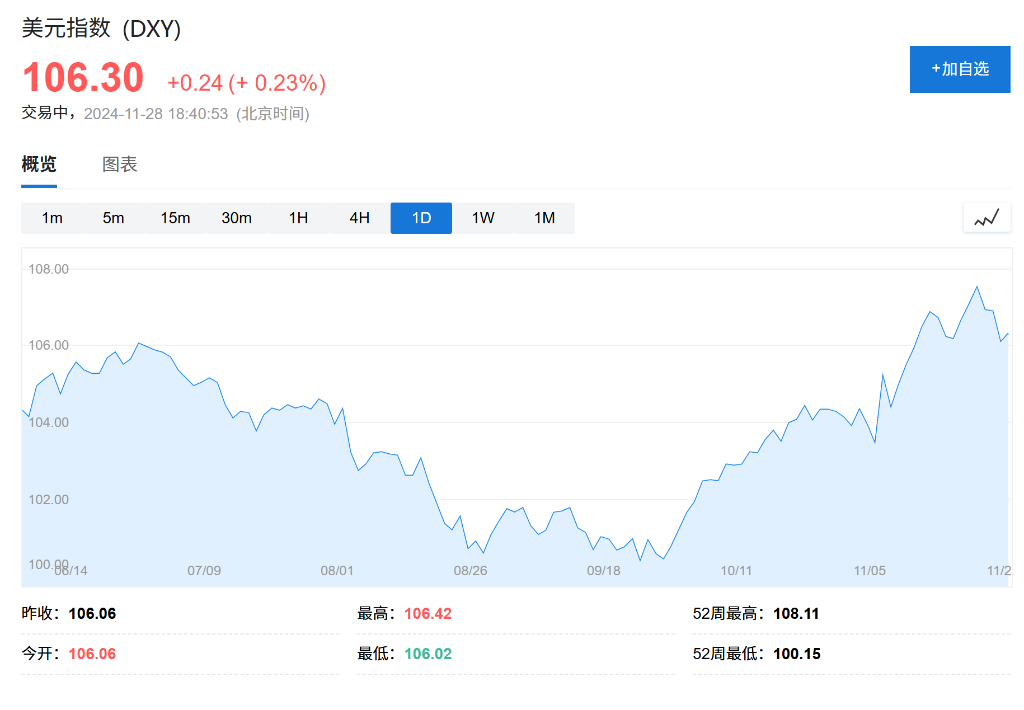Click the 今开 value 106.06

pyautogui.click(x=92, y=654)
